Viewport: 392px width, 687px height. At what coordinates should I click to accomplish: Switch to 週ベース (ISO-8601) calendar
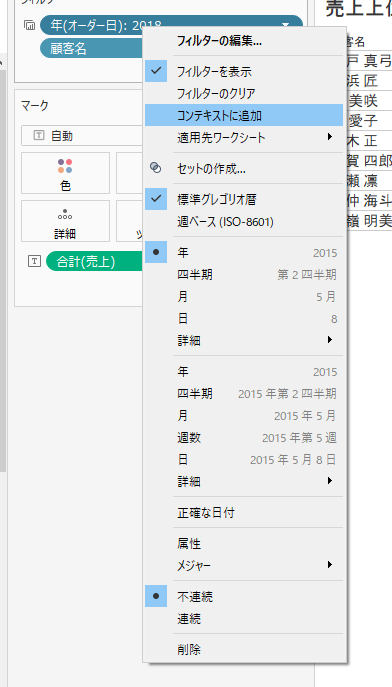(244, 222)
